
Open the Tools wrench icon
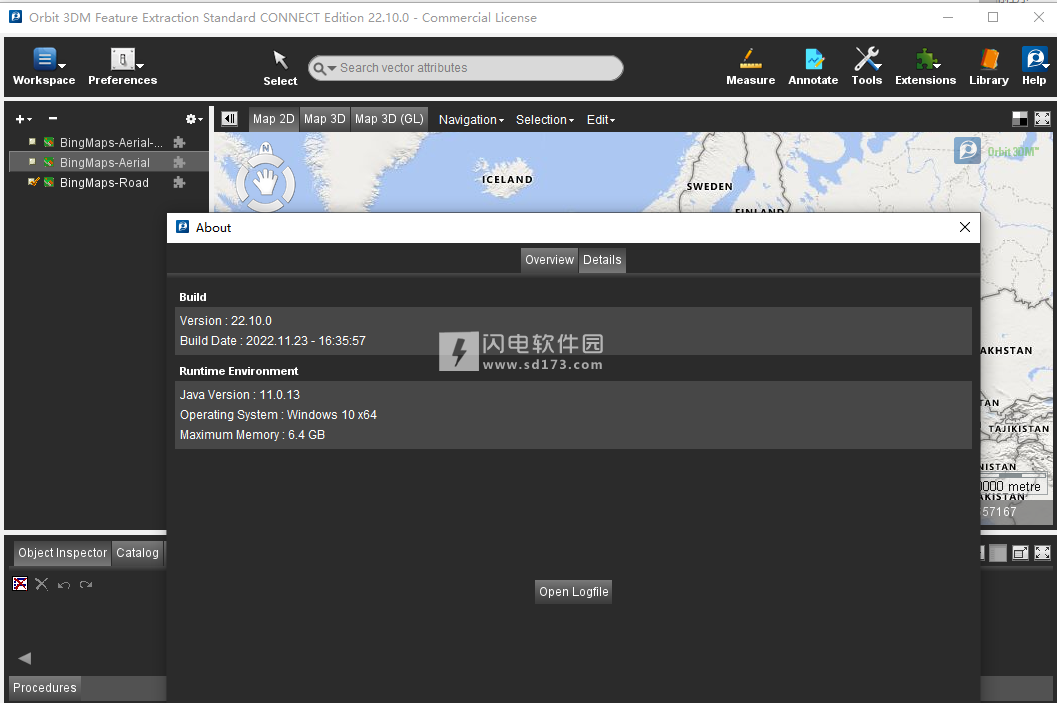[867, 59]
